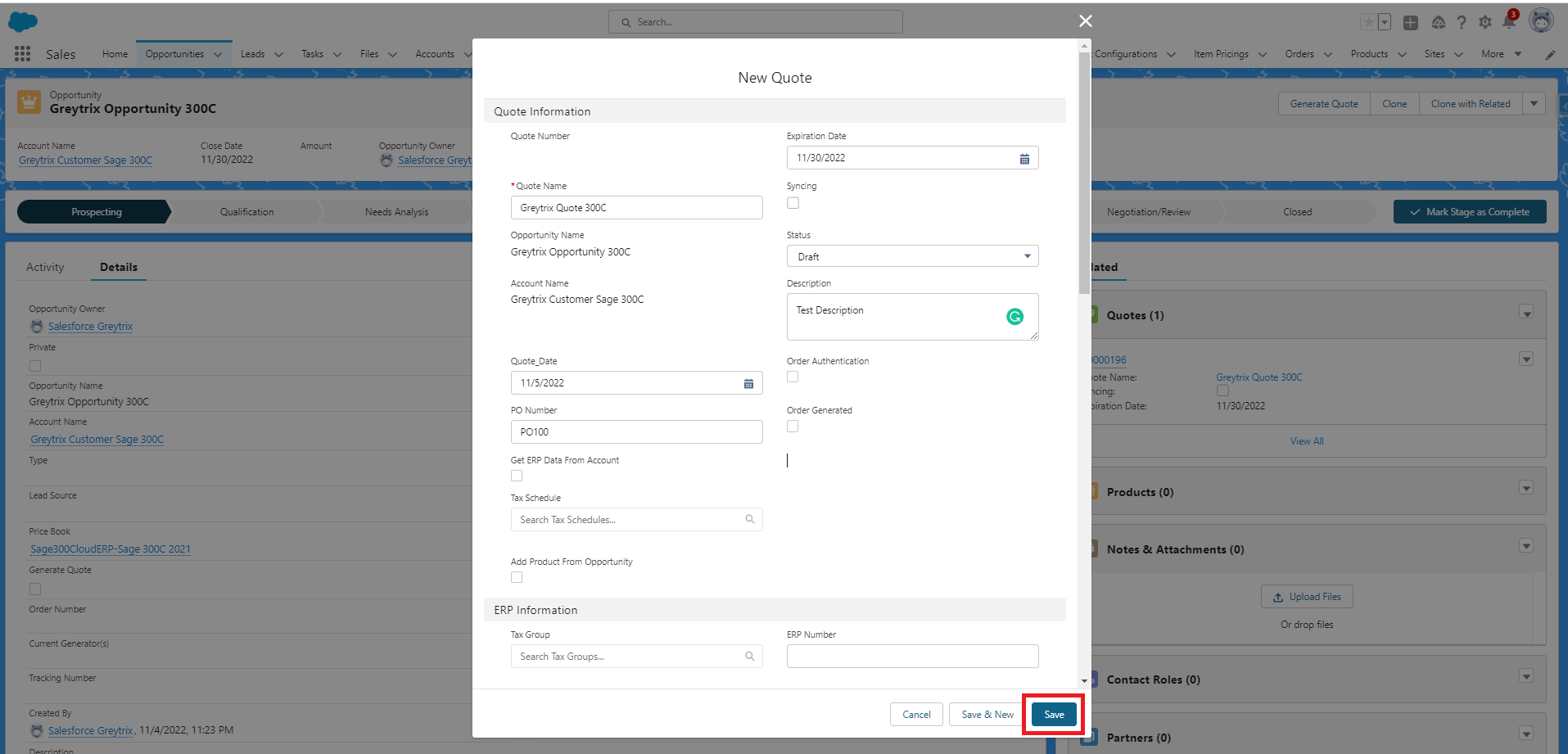Screen dimensions: 1568x754
Task: Open the Quotes related list action menu
Action: click(x=1526, y=313)
